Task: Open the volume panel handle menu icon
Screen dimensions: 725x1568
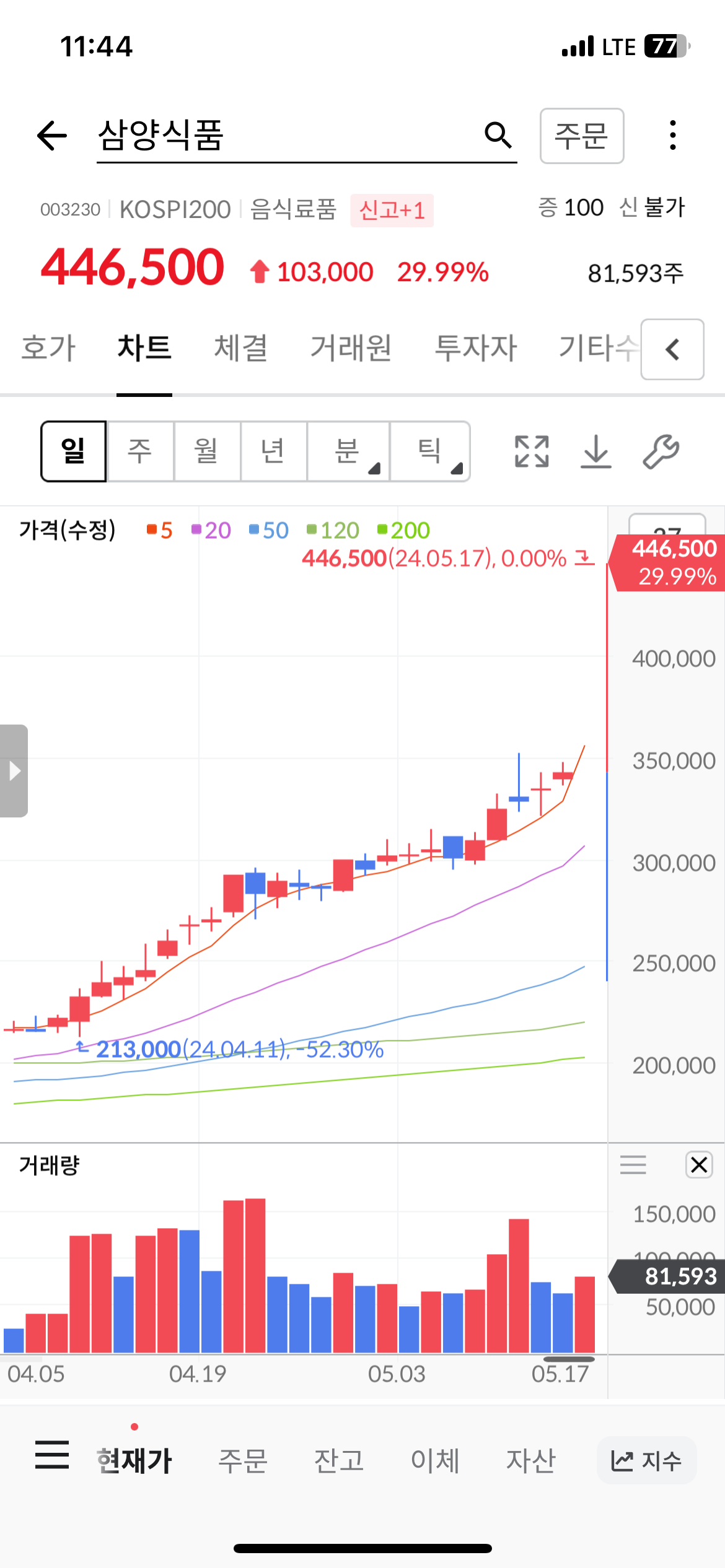Action: [x=633, y=1165]
